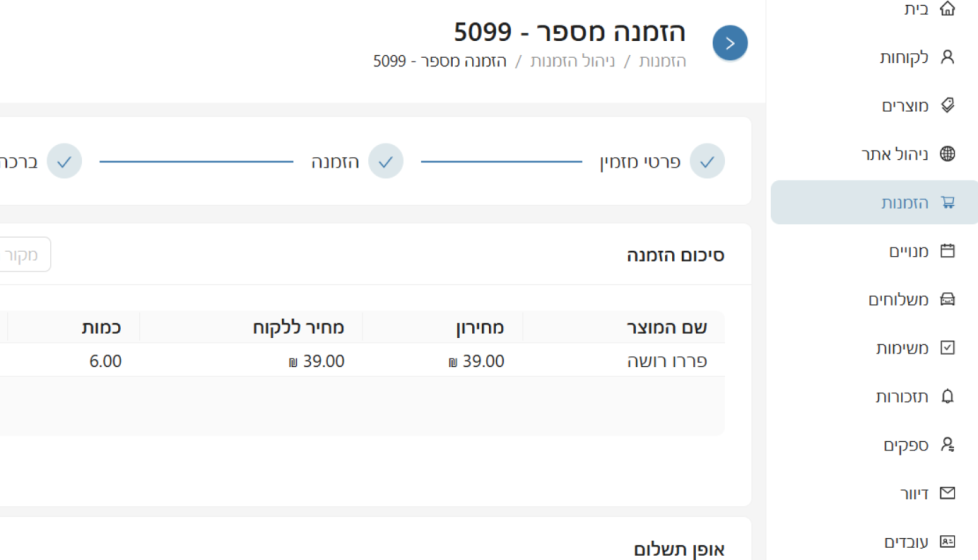This screenshot has width=978, height=560.
Task: Open the הזמנות breadcrumb link
Action: (x=662, y=61)
